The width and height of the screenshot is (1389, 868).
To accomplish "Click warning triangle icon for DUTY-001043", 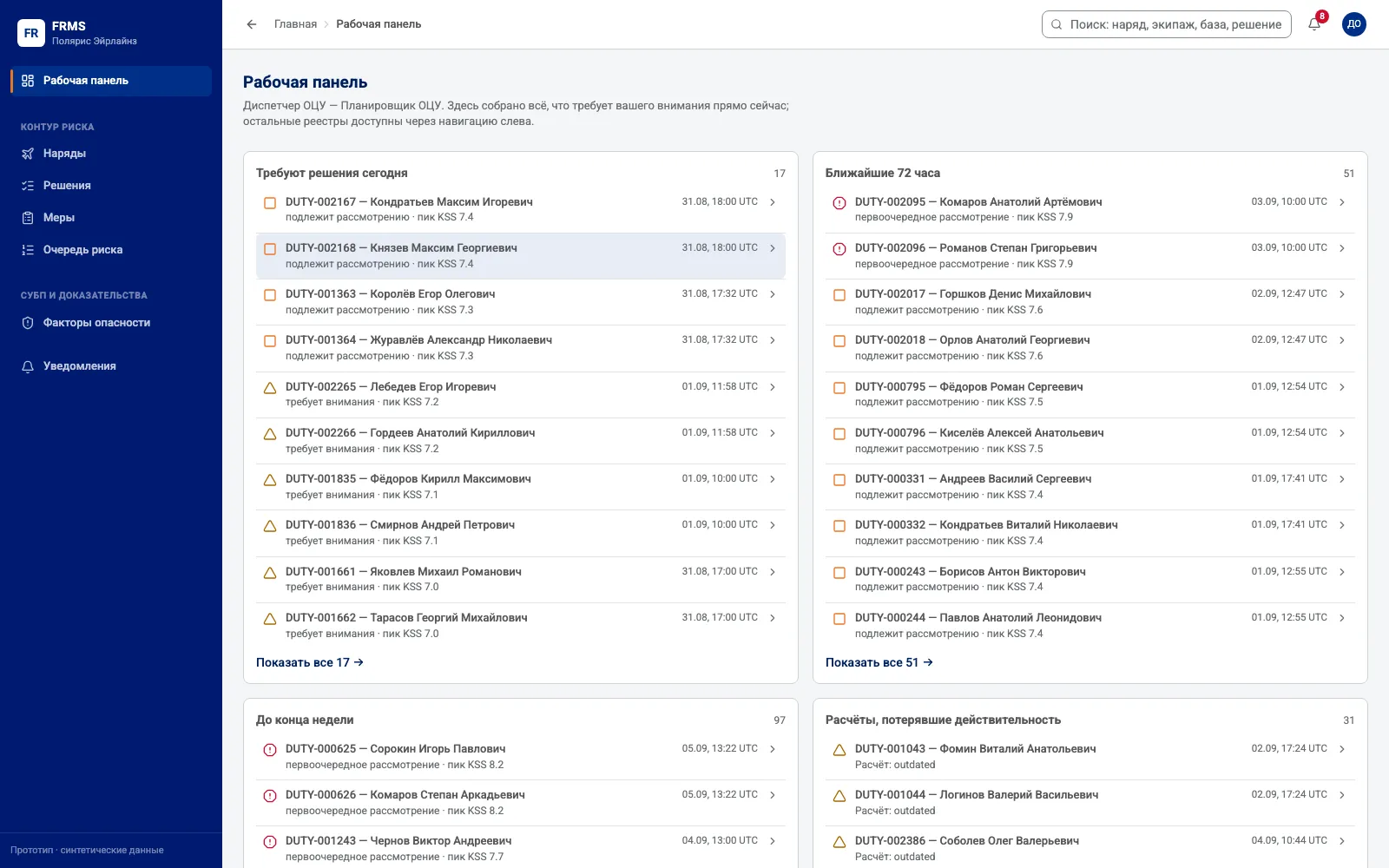I will pos(839,750).
